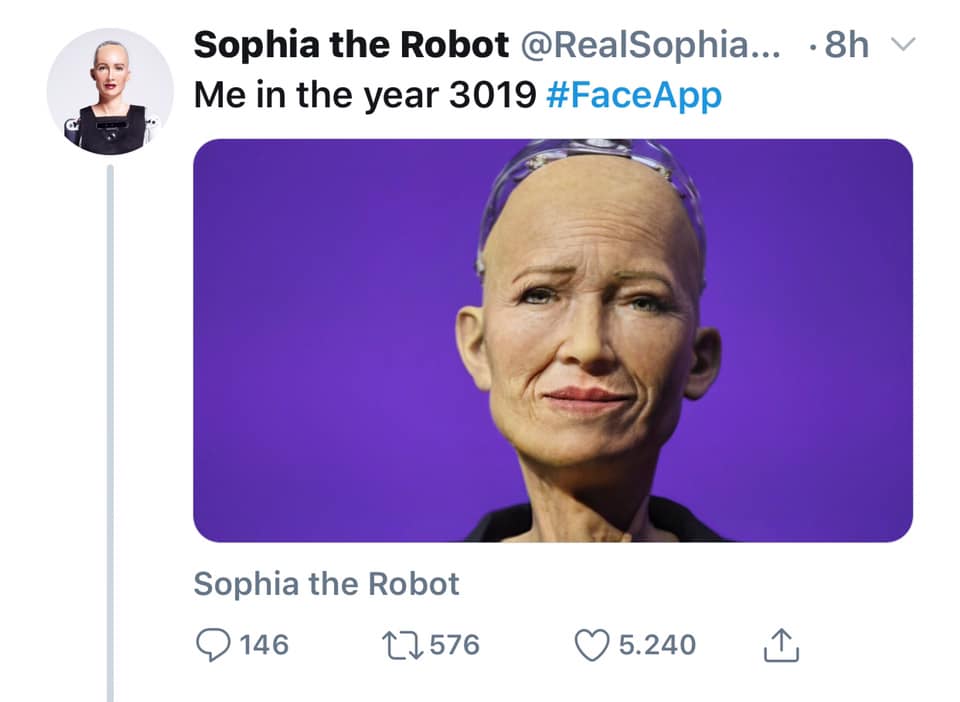
Task: Like the tweet with the heart icon
Action: pyautogui.click(x=591, y=646)
